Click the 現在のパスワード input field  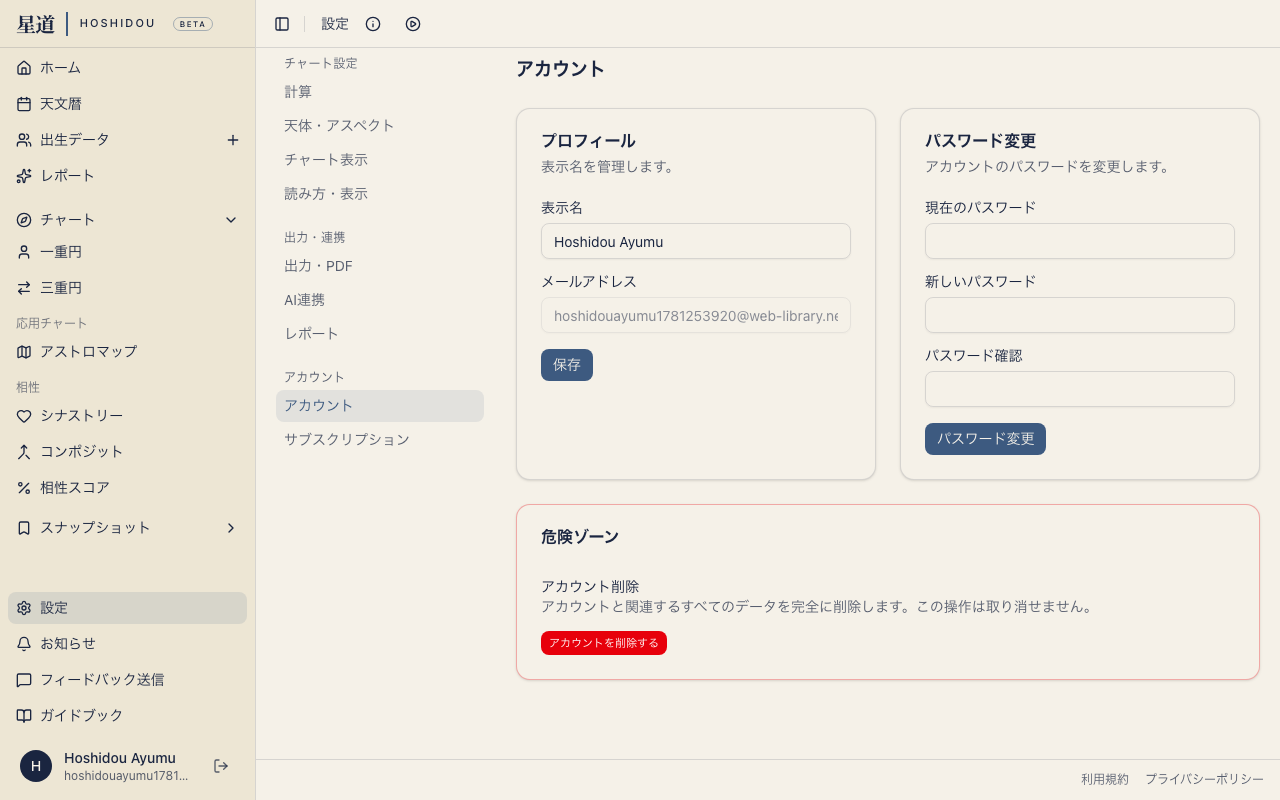click(x=1080, y=241)
